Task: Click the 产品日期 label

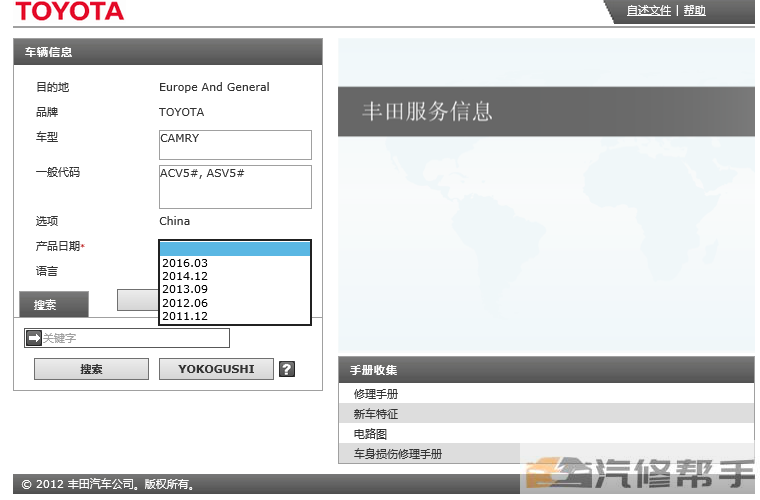Action: tap(58, 246)
